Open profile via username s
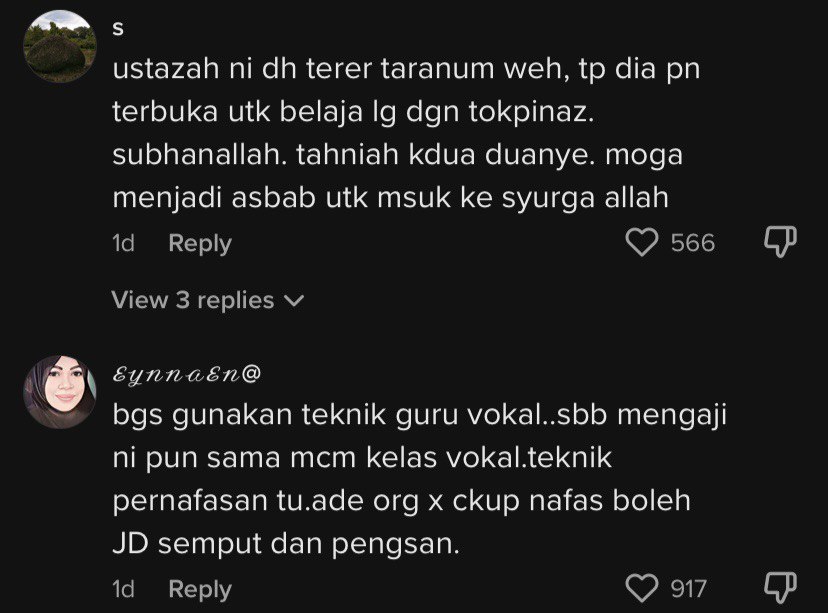The height and width of the screenshot is (613, 828). point(118,29)
